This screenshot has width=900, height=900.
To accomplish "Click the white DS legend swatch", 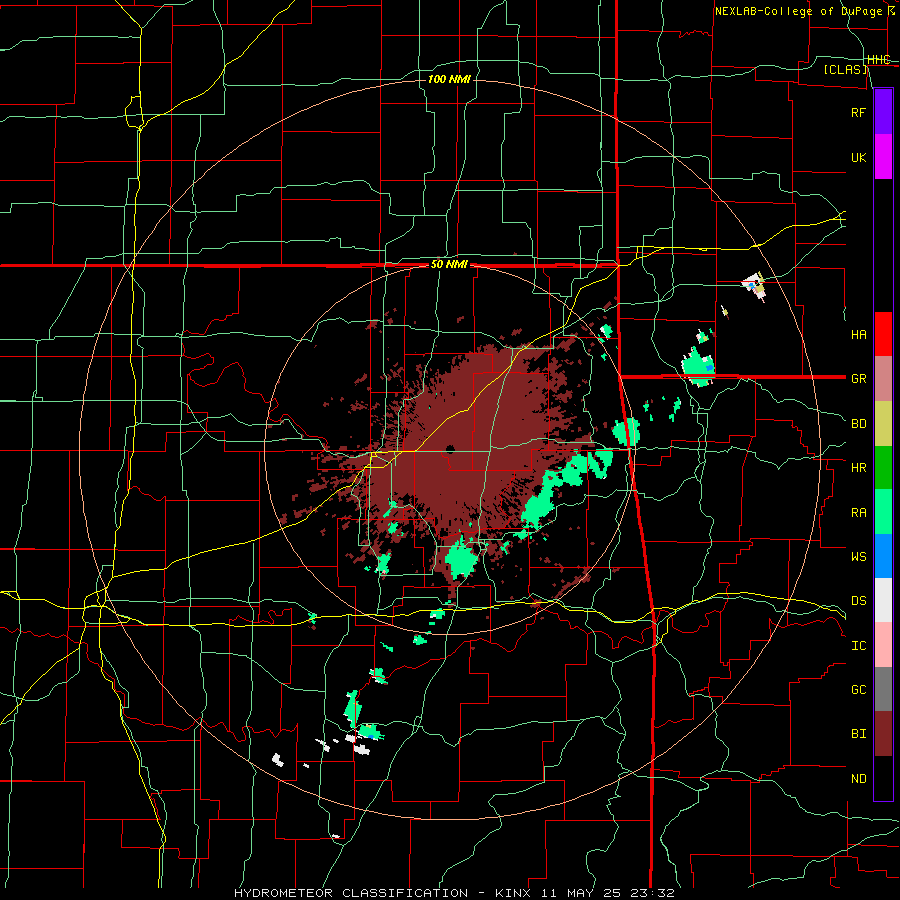I will coord(883,600).
